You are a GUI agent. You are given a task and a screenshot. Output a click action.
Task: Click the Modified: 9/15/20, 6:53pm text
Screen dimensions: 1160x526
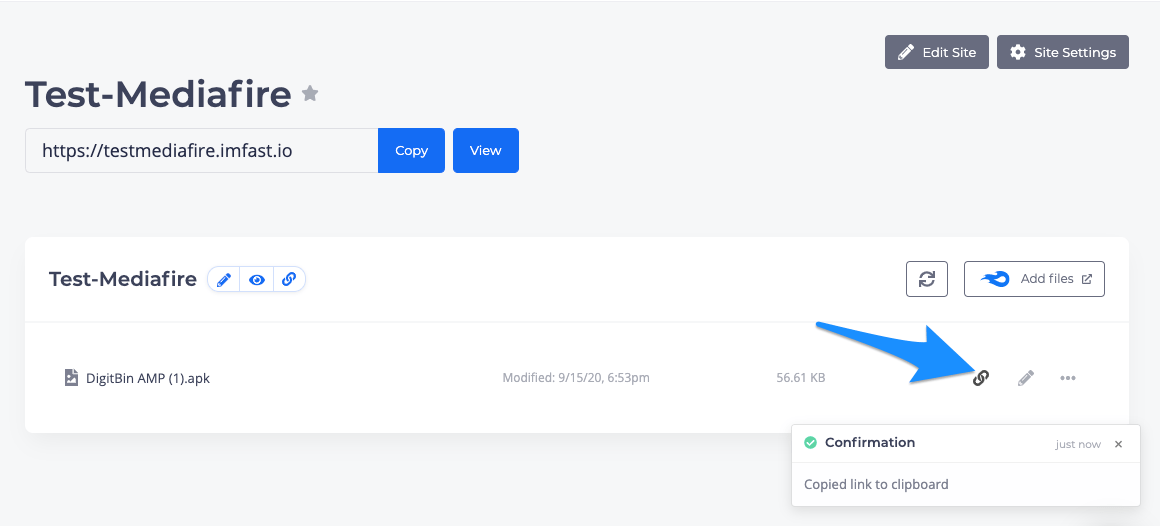tap(576, 378)
